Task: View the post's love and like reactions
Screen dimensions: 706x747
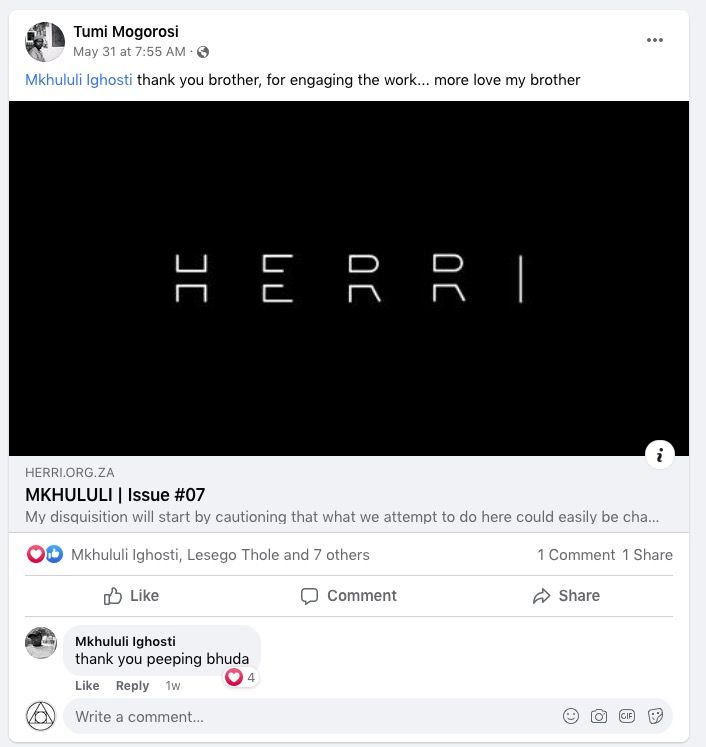Action: 44,555
